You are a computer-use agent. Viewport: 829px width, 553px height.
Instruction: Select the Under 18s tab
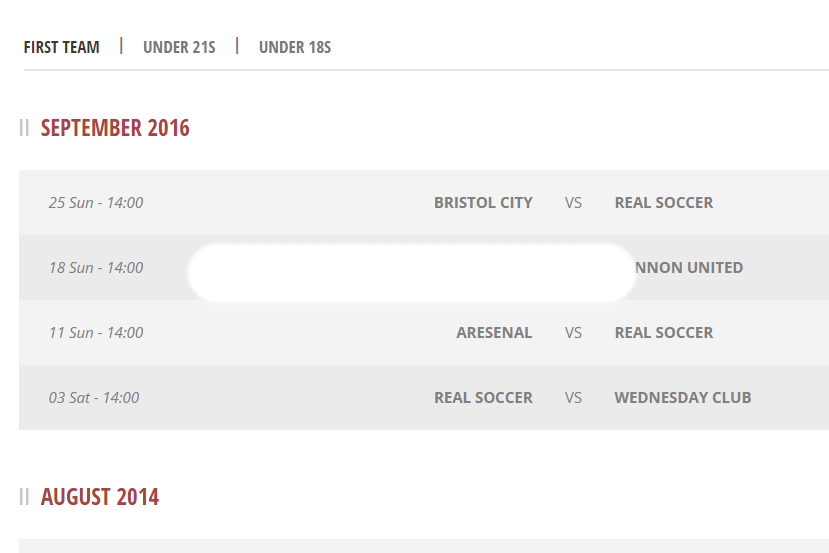295,47
